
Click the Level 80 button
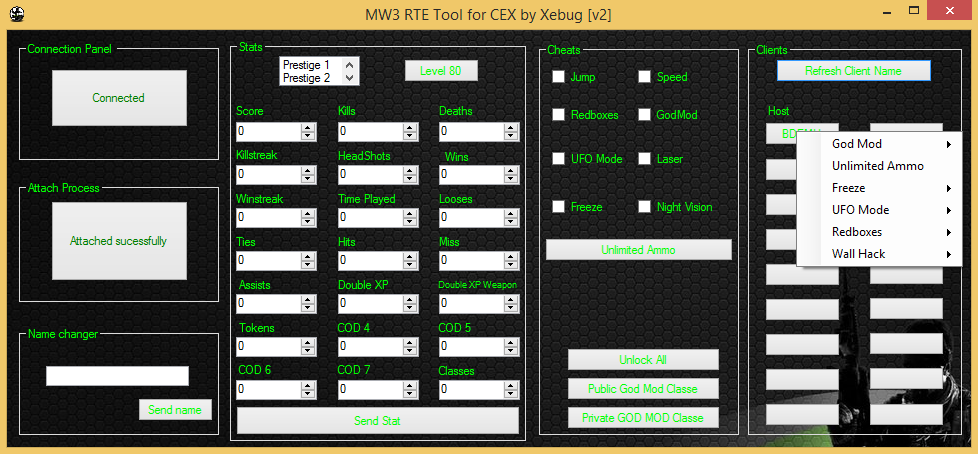point(441,70)
